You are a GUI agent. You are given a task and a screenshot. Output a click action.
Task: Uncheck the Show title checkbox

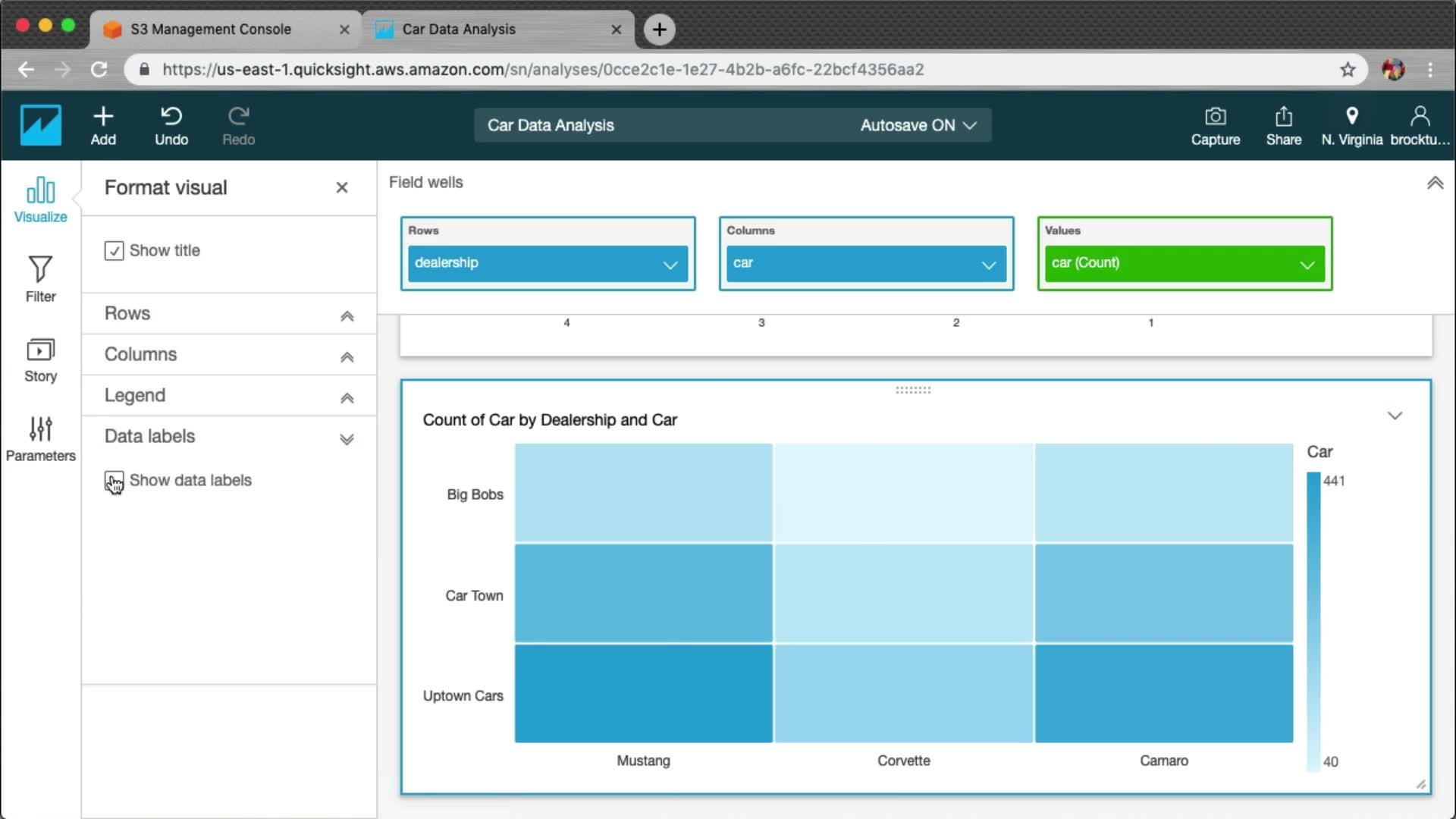click(x=114, y=251)
